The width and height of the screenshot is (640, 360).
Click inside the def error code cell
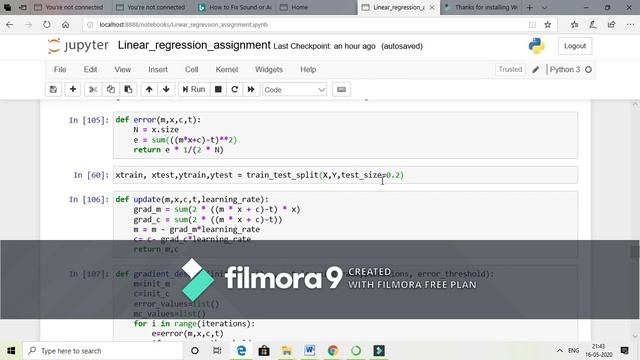345,135
